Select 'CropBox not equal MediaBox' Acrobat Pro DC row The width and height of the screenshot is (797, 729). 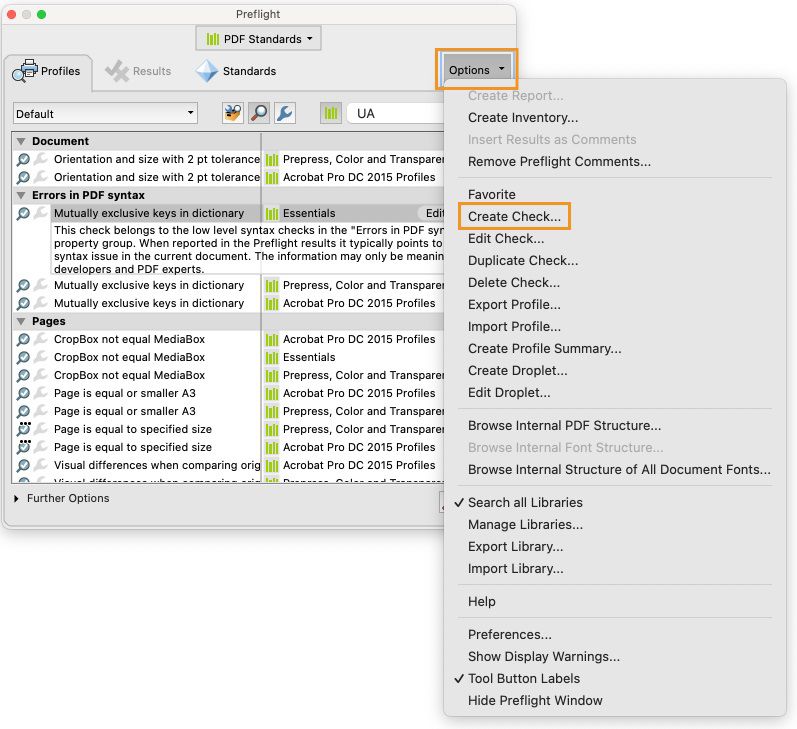coord(228,340)
